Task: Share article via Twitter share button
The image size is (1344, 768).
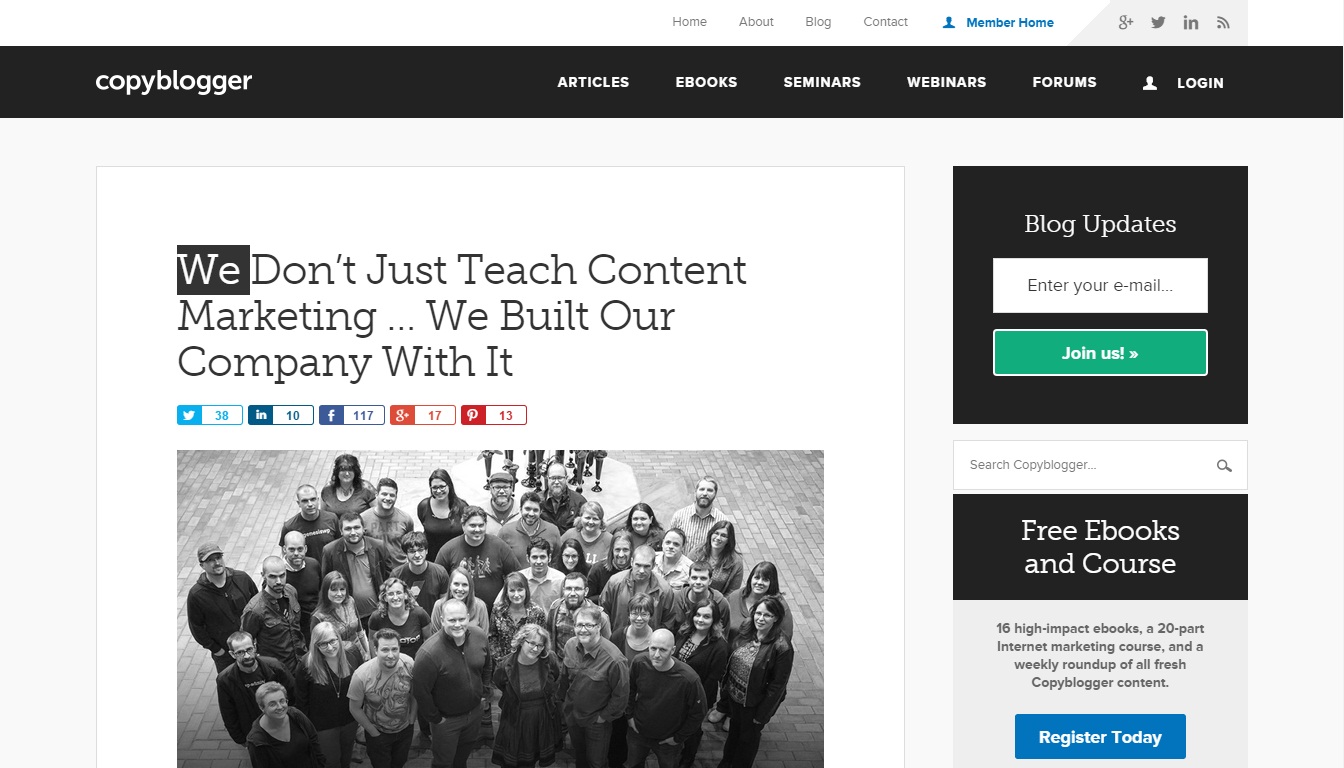Action: pos(210,415)
